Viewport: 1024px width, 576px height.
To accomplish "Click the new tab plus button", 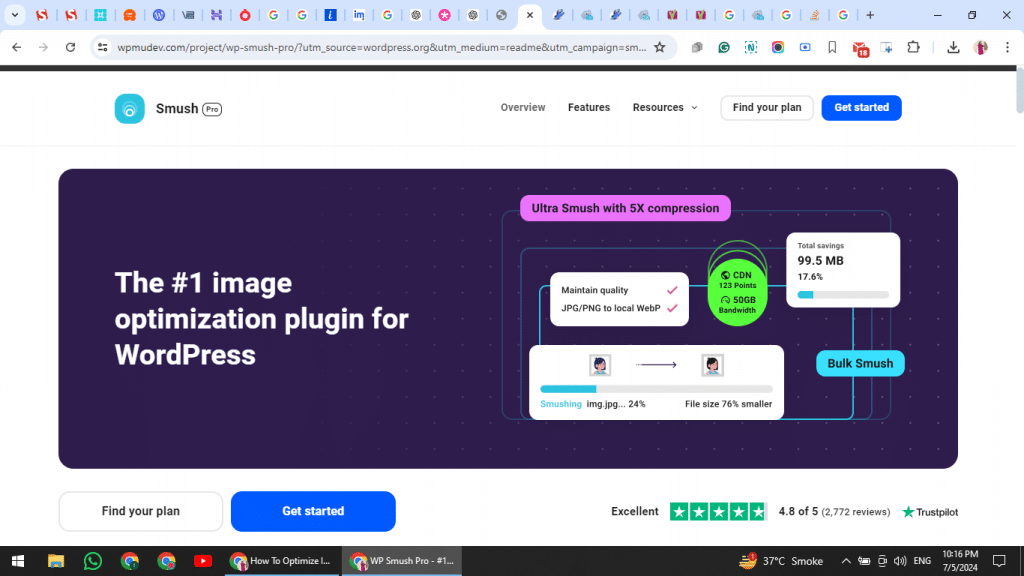I will pyautogui.click(x=870, y=15).
